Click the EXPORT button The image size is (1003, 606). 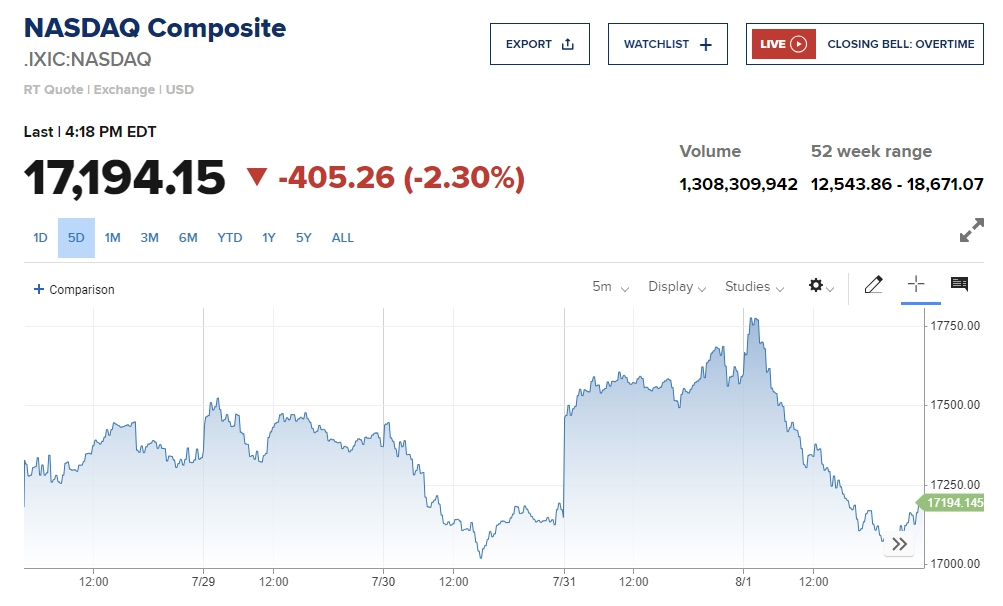(x=539, y=44)
